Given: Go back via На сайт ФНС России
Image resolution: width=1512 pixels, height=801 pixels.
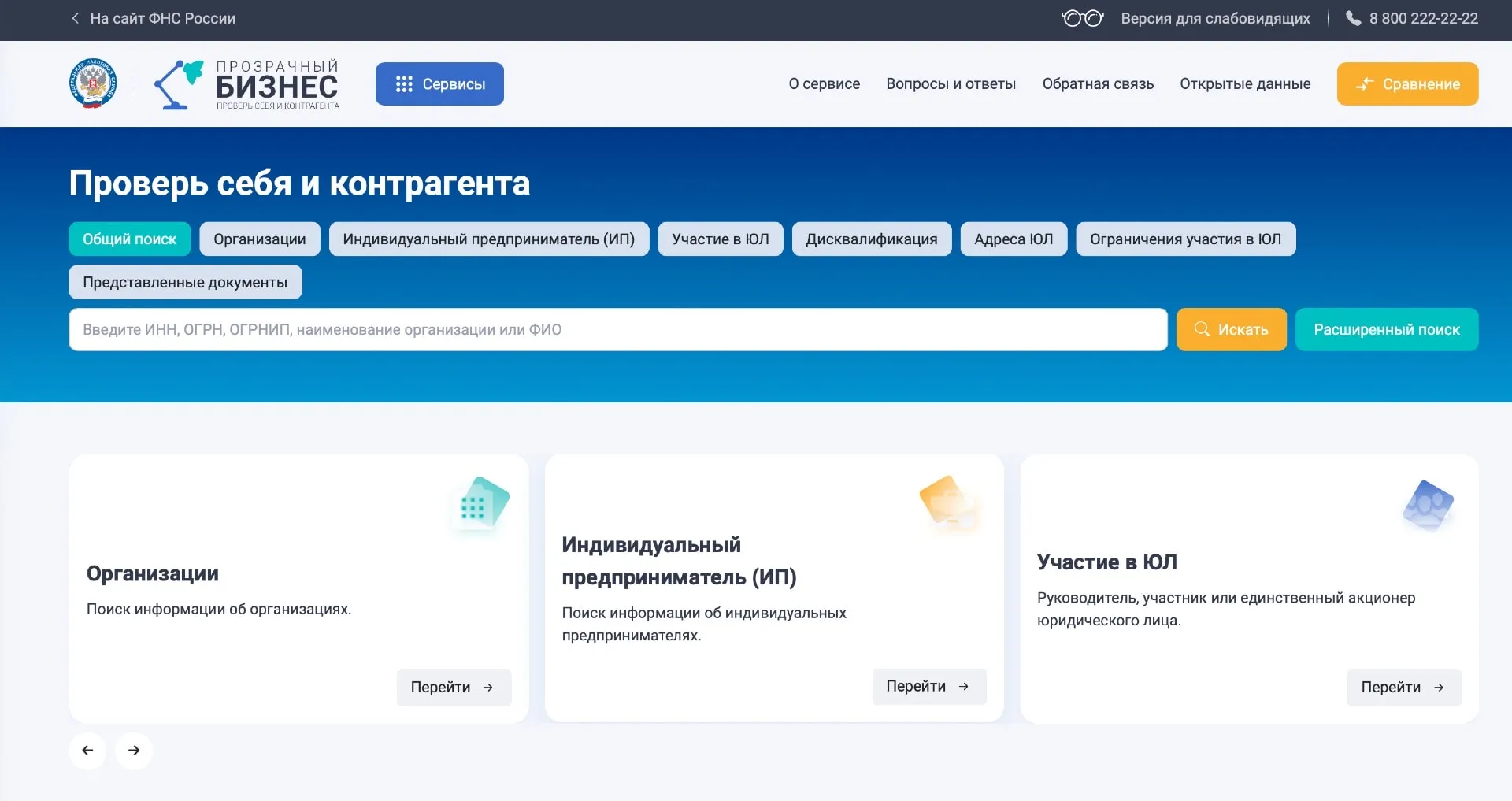Looking at the screenshot, I should tap(154, 19).
